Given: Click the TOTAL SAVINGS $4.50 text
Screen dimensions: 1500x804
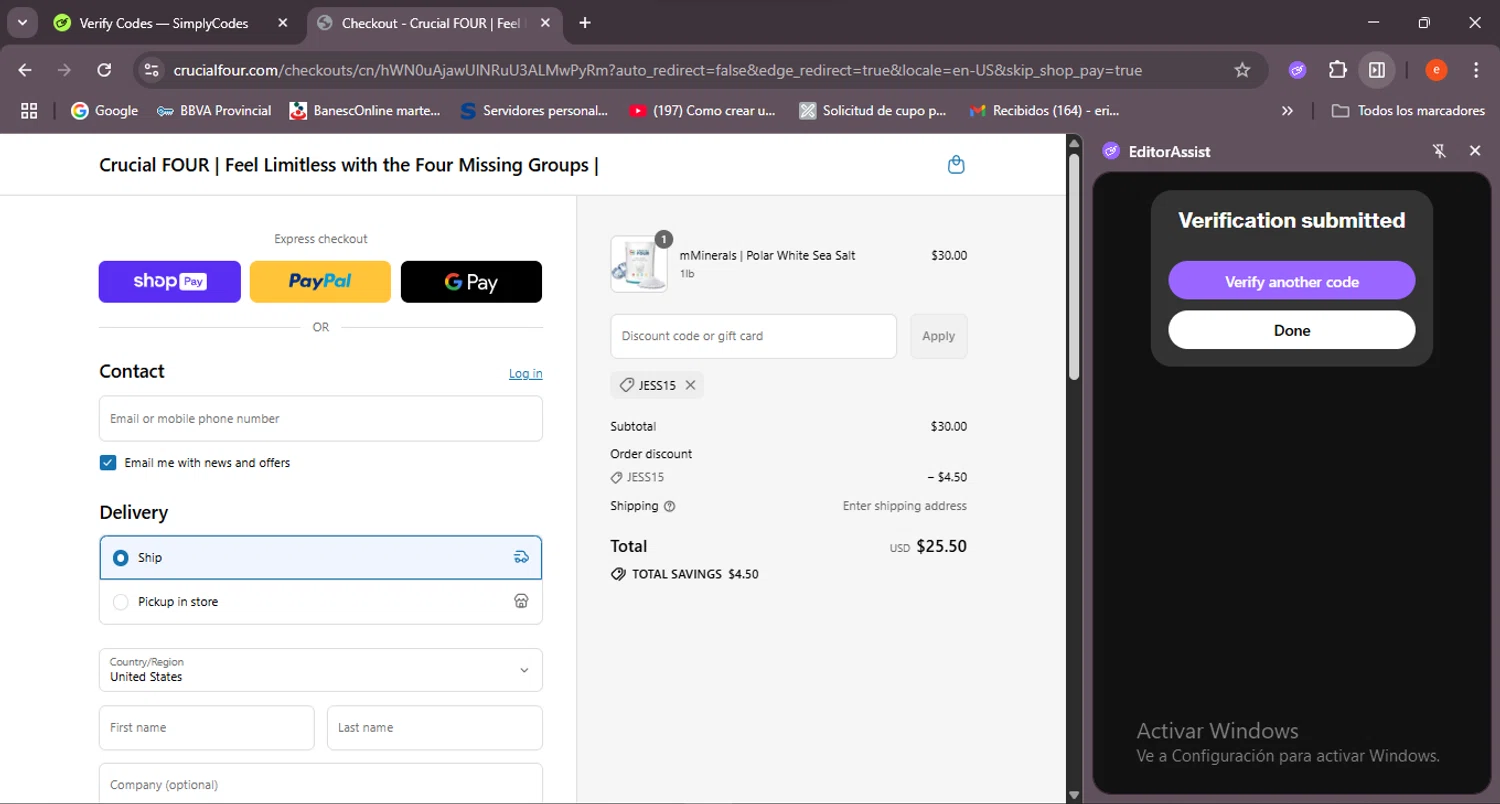Looking at the screenshot, I should (695, 575).
